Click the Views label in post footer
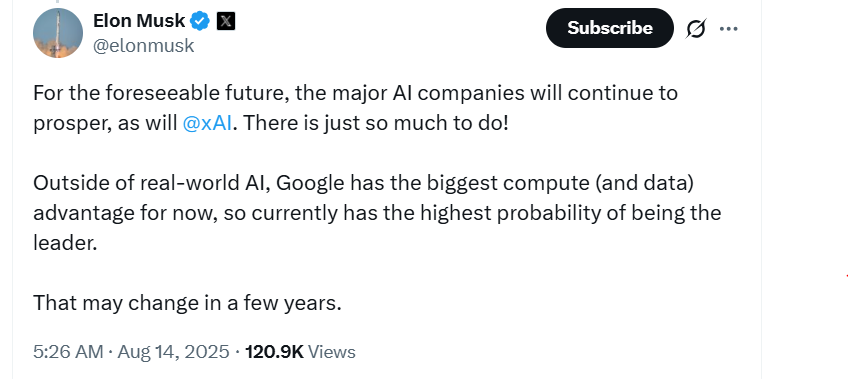 point(332,352)
